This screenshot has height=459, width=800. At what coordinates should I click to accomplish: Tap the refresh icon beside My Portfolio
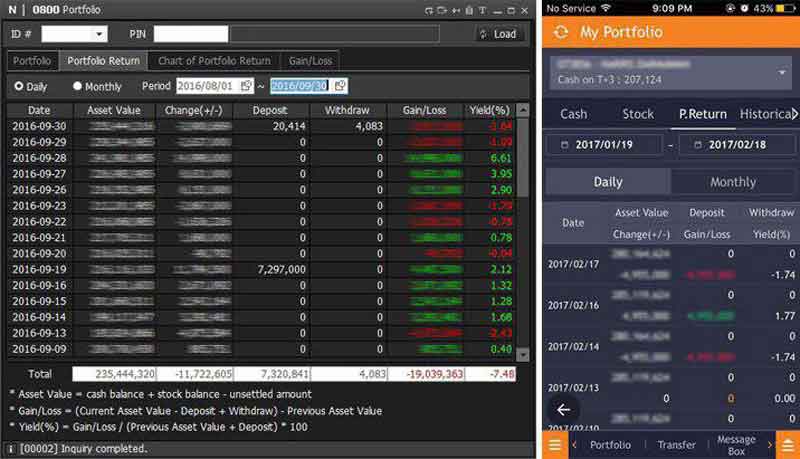coord(561,32)
